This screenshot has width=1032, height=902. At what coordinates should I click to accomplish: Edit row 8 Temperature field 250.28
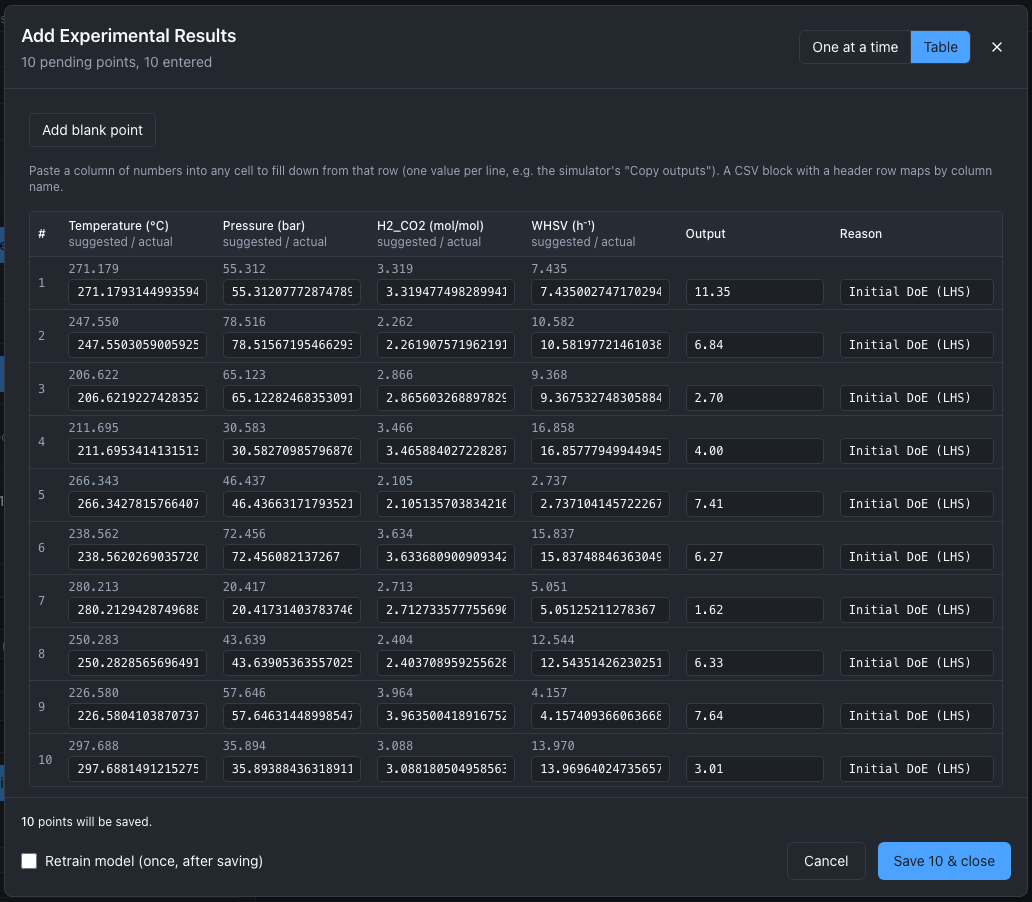tap(138, 663)
